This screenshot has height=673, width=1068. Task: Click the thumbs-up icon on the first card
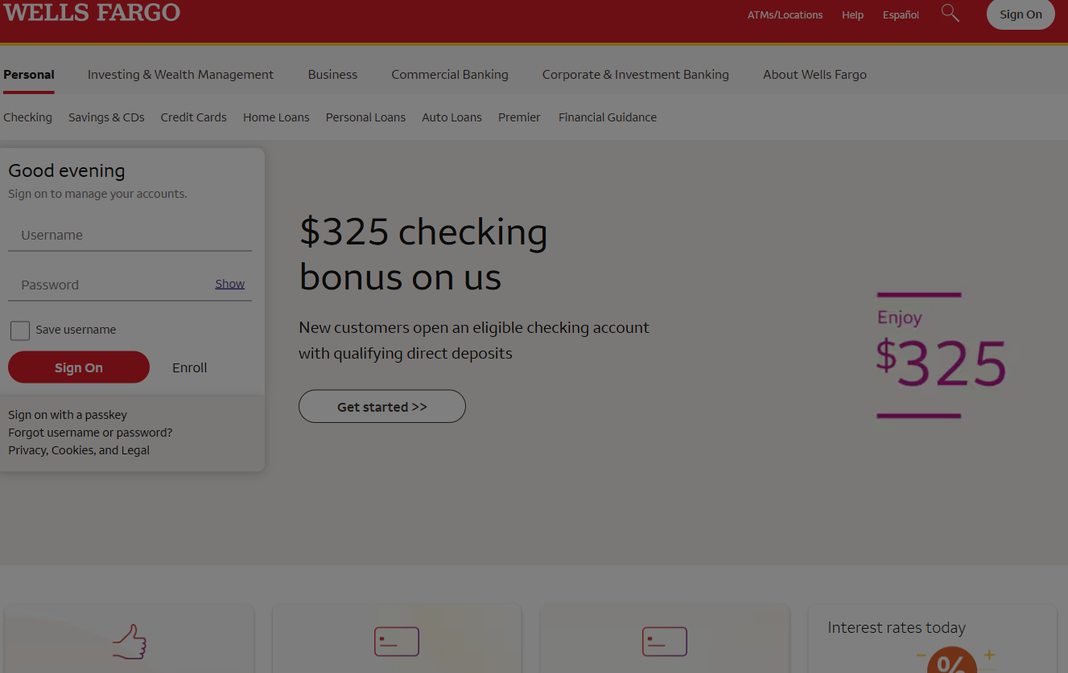129,642
